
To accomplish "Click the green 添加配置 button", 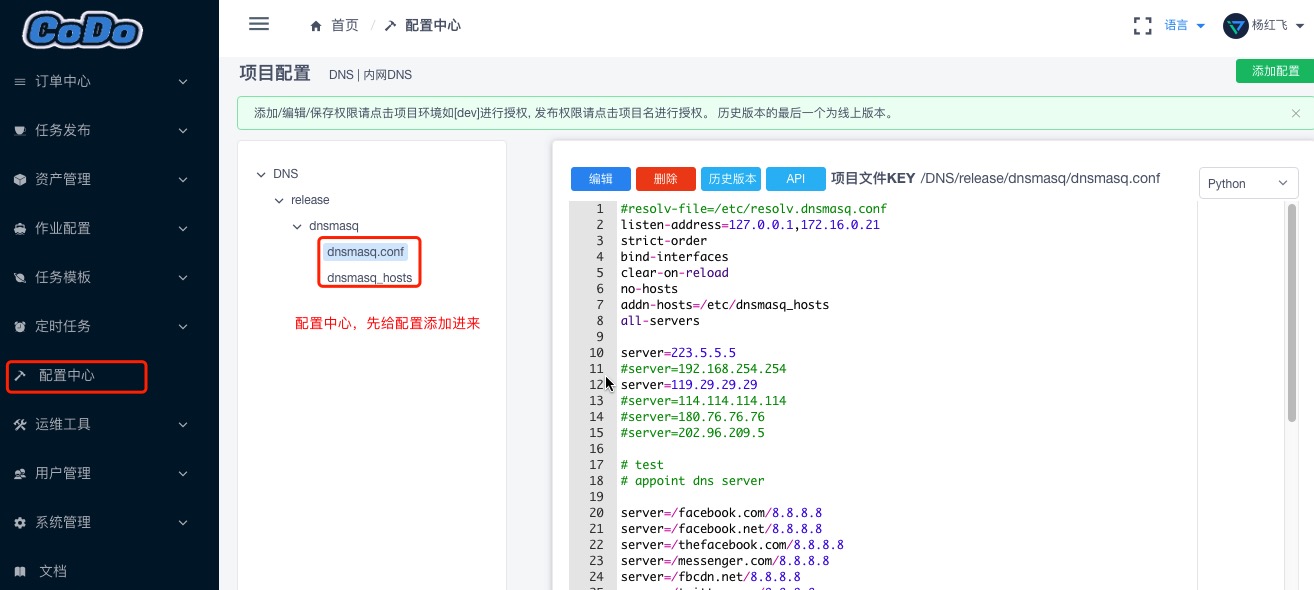I will click(1275, 71).
